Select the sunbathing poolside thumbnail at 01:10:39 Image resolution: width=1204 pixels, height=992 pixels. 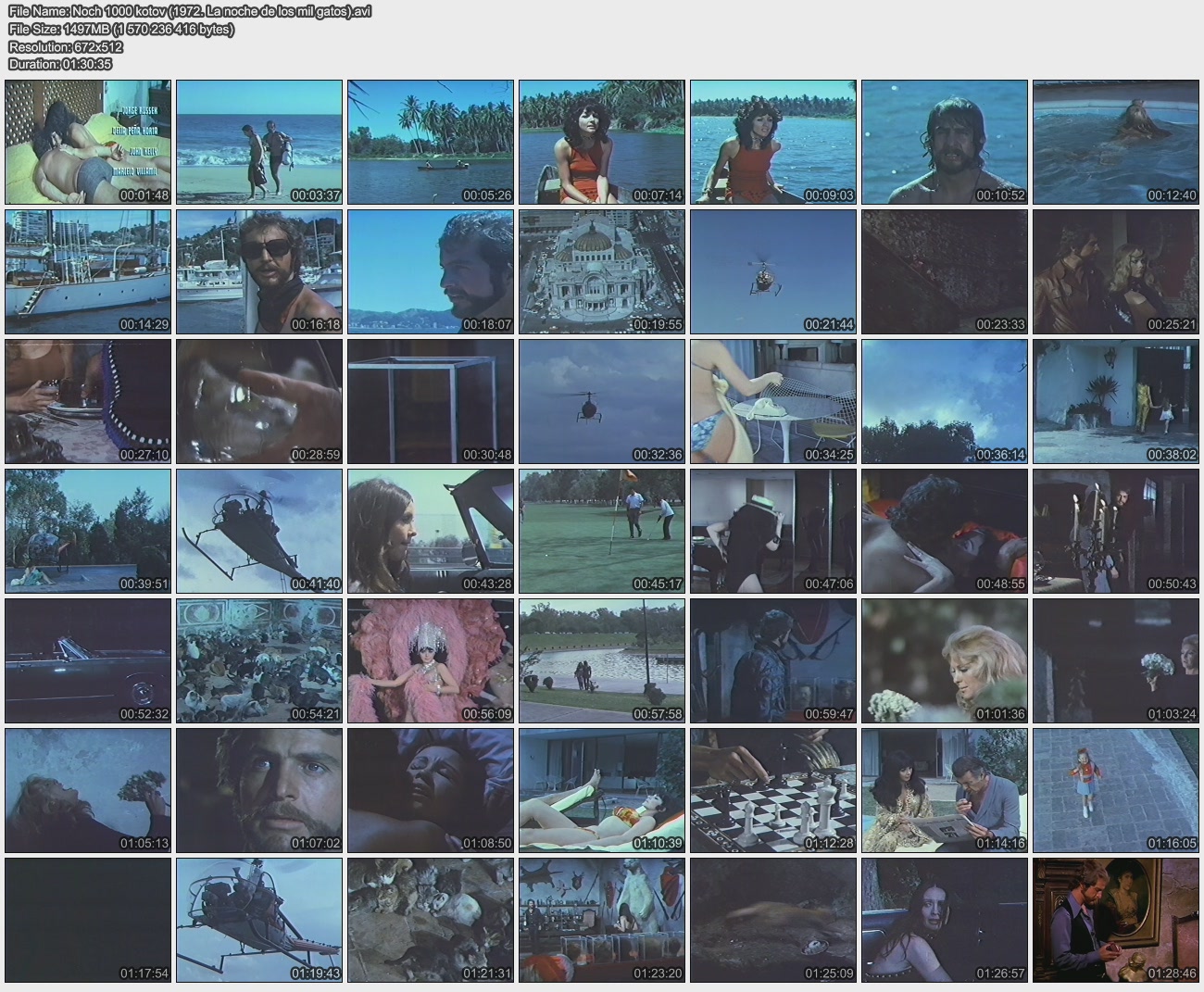point(602,790)
